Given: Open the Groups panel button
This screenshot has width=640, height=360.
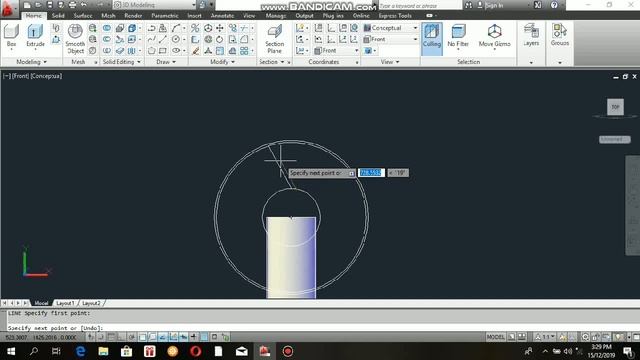Looking at the screenshot, I should point(560,35).
